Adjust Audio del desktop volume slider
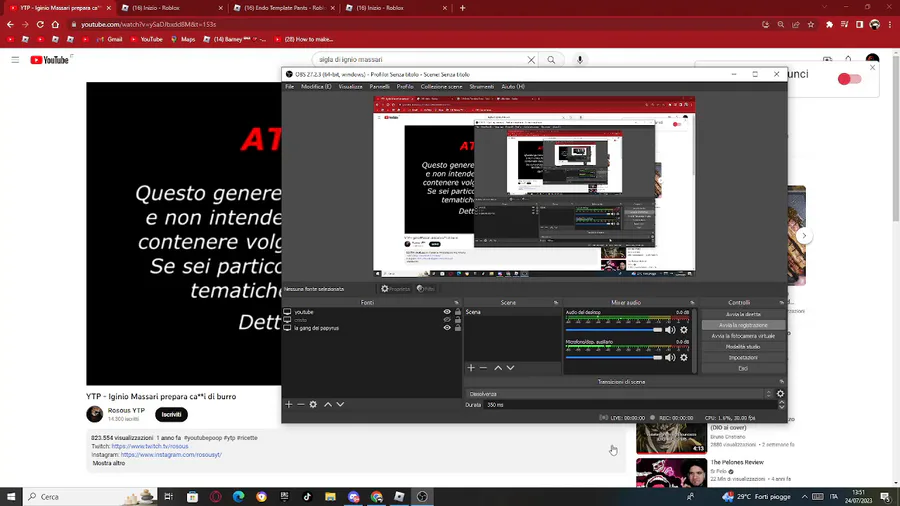The width and height of the screenshot is (900, 506). click(614, 330)
